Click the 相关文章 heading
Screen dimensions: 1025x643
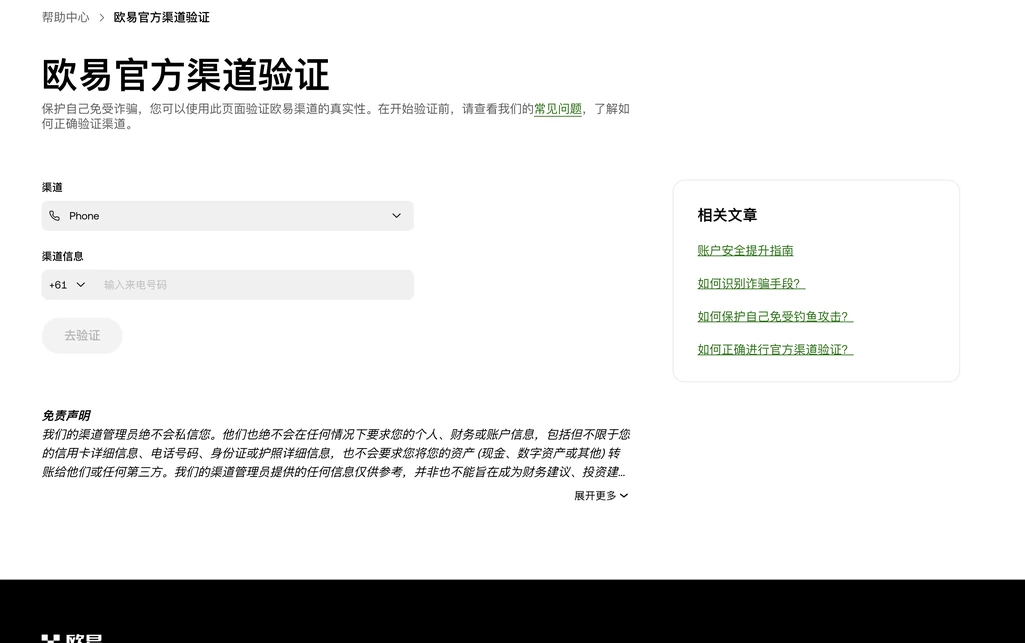coord(727,215)
